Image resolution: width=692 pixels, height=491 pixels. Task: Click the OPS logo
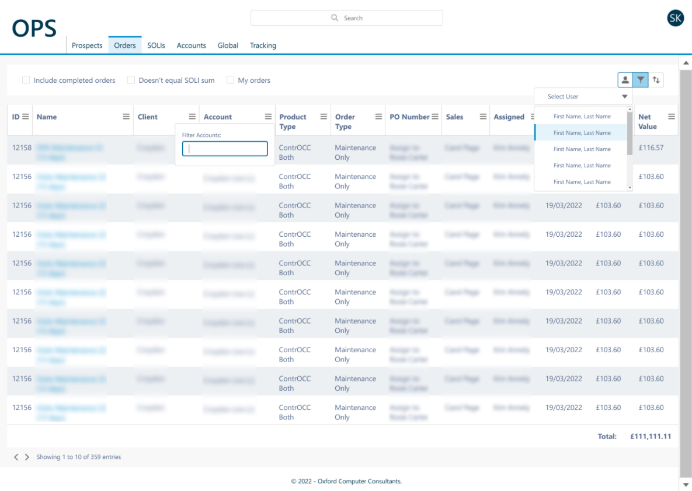point(34,29)
